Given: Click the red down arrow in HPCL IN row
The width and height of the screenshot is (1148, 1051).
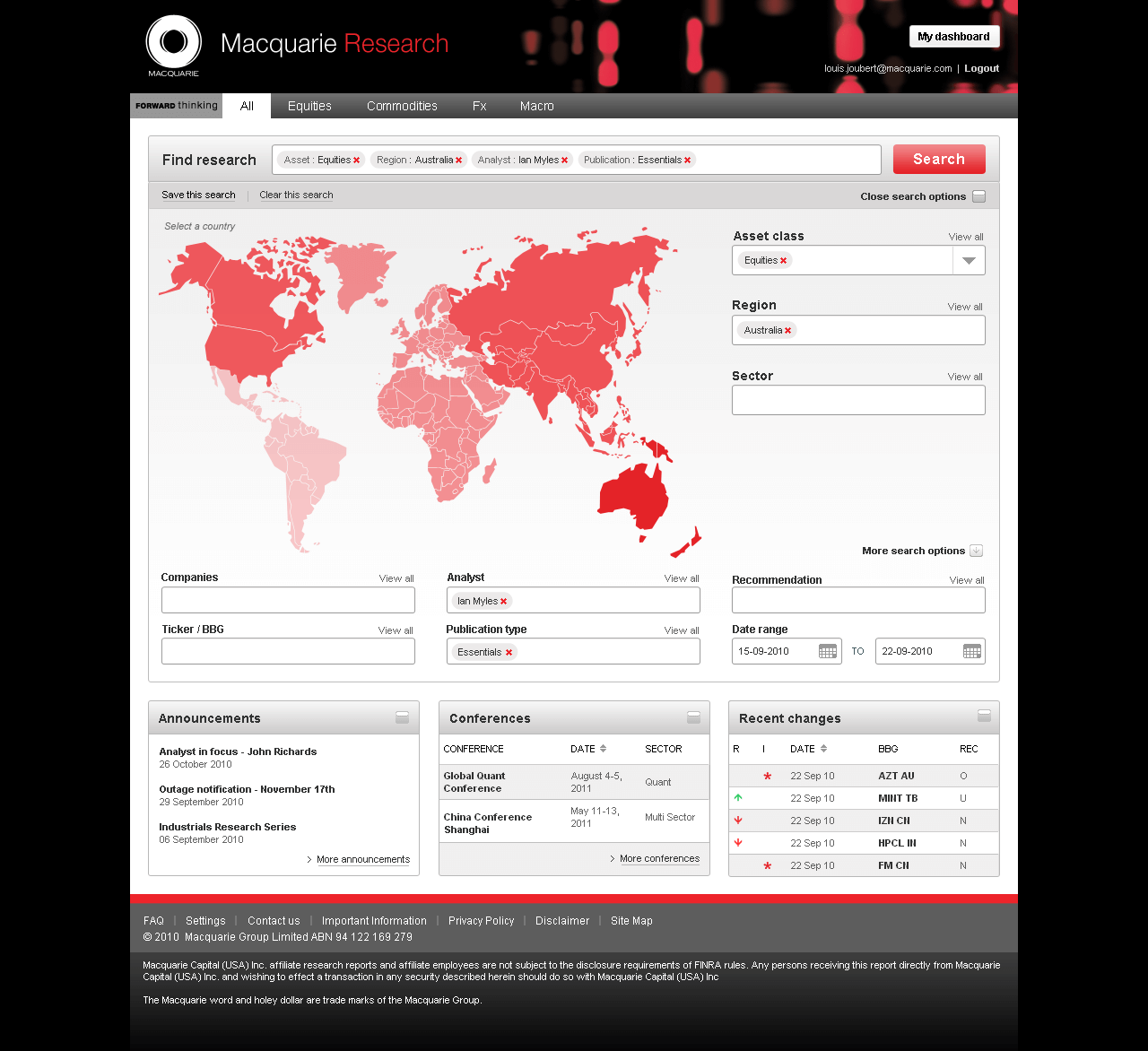Looking at the screenshot, I should (738, 842).
